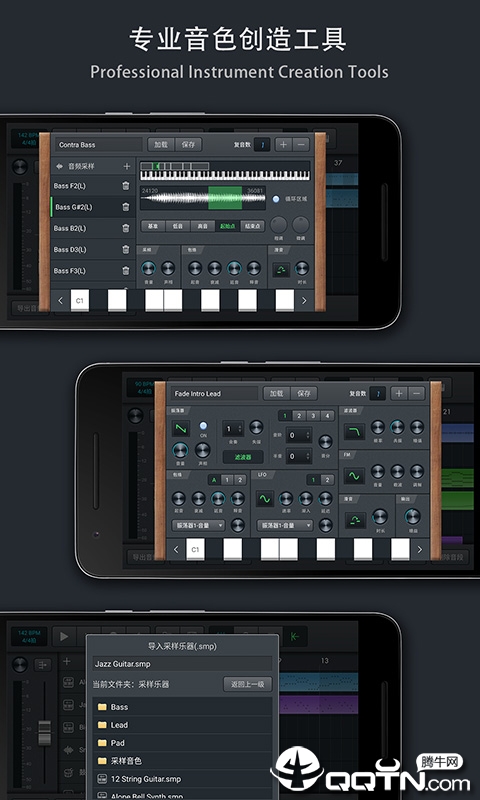Click the green loop region in waveform
Viewport: 480px width, 800px height.
tap(225, 198)
